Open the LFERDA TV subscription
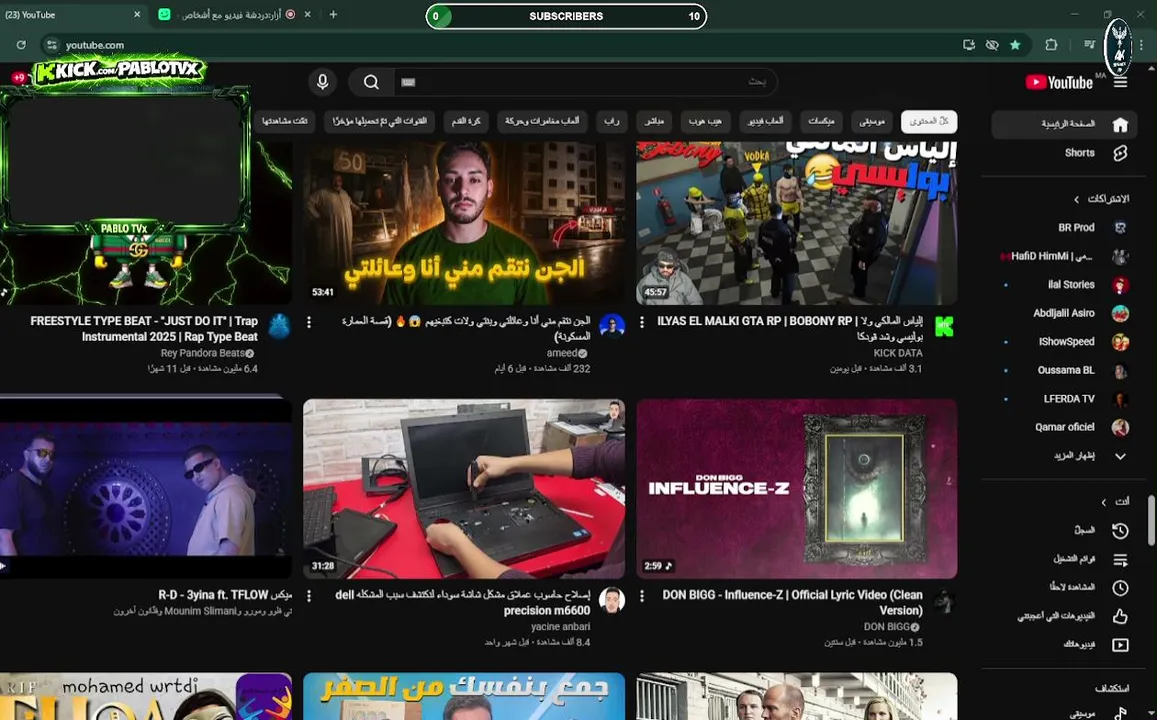The width and height of the screenshot is (1157, 720). pyautogui.click(x=1068, y=399)
